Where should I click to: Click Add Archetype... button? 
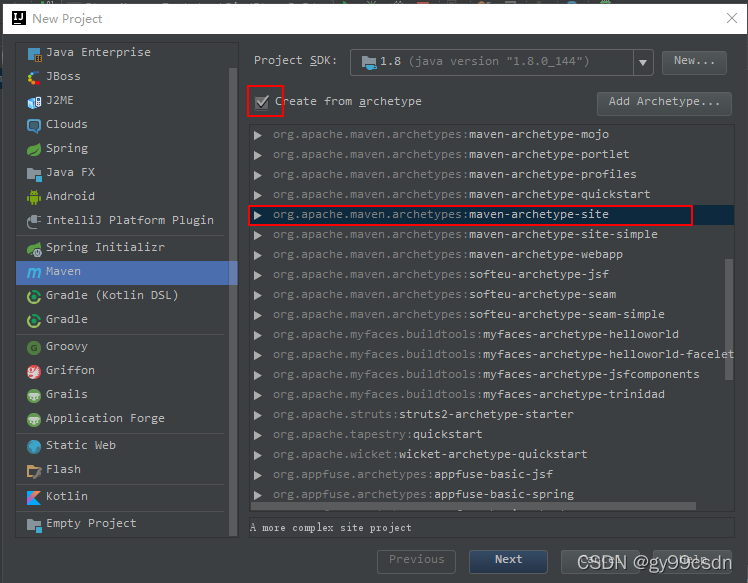tap(664, 103)
